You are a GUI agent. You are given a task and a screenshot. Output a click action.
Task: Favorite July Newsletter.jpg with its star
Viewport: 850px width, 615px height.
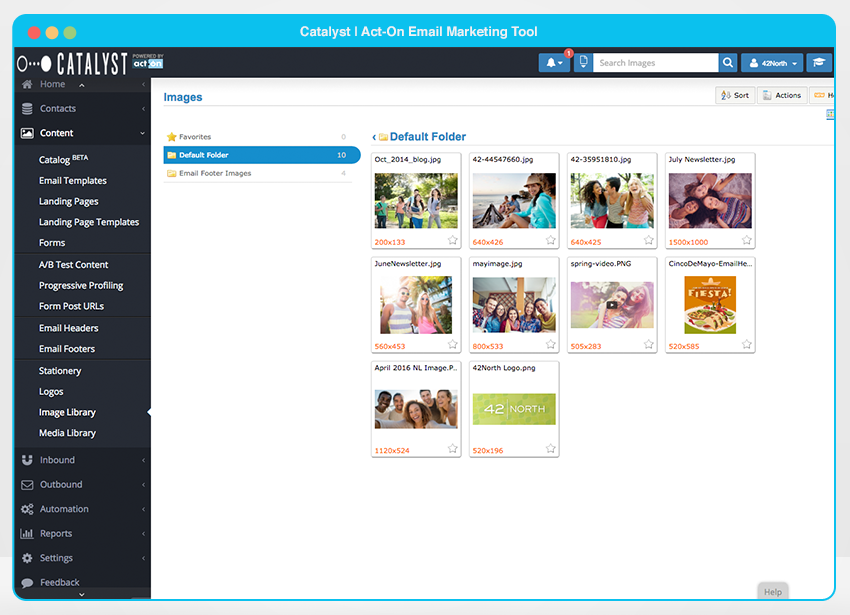(747, 240)
